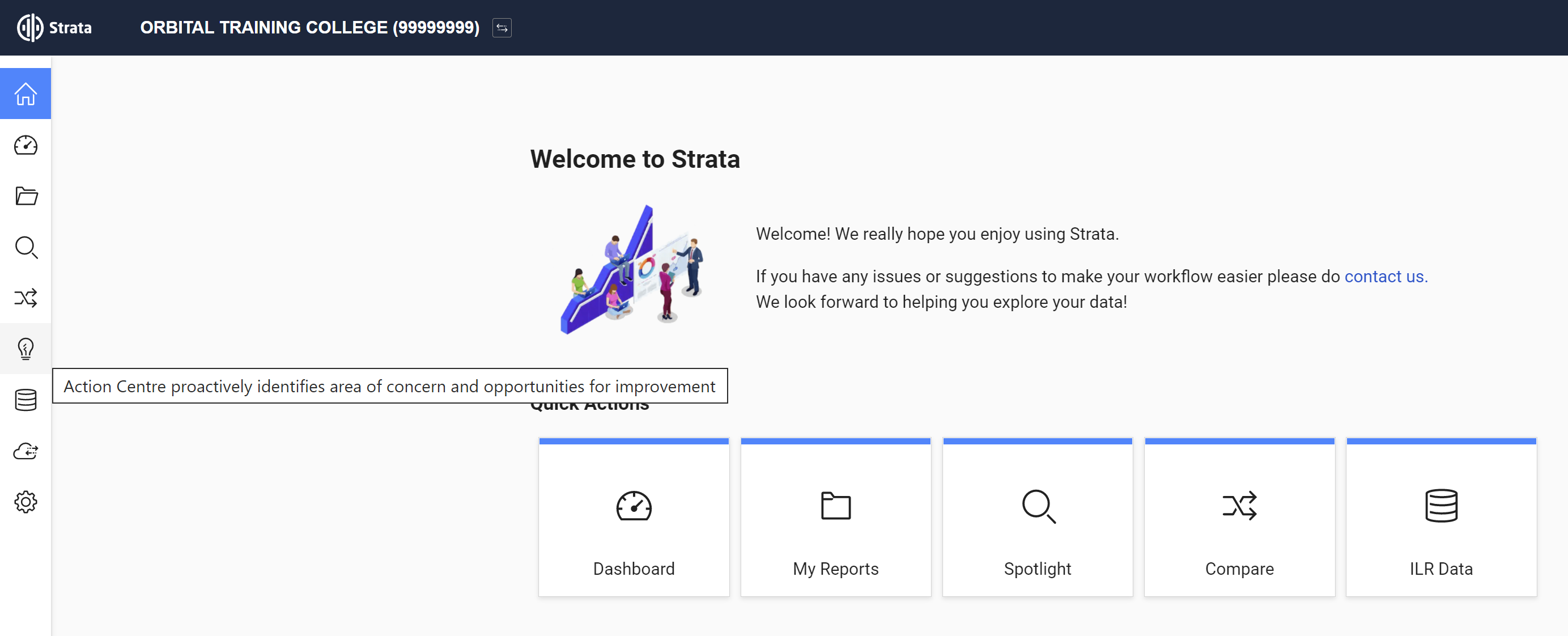1568x636 pixels.
Task: Open the My Reports quick action card
Action: click(835, 518)
